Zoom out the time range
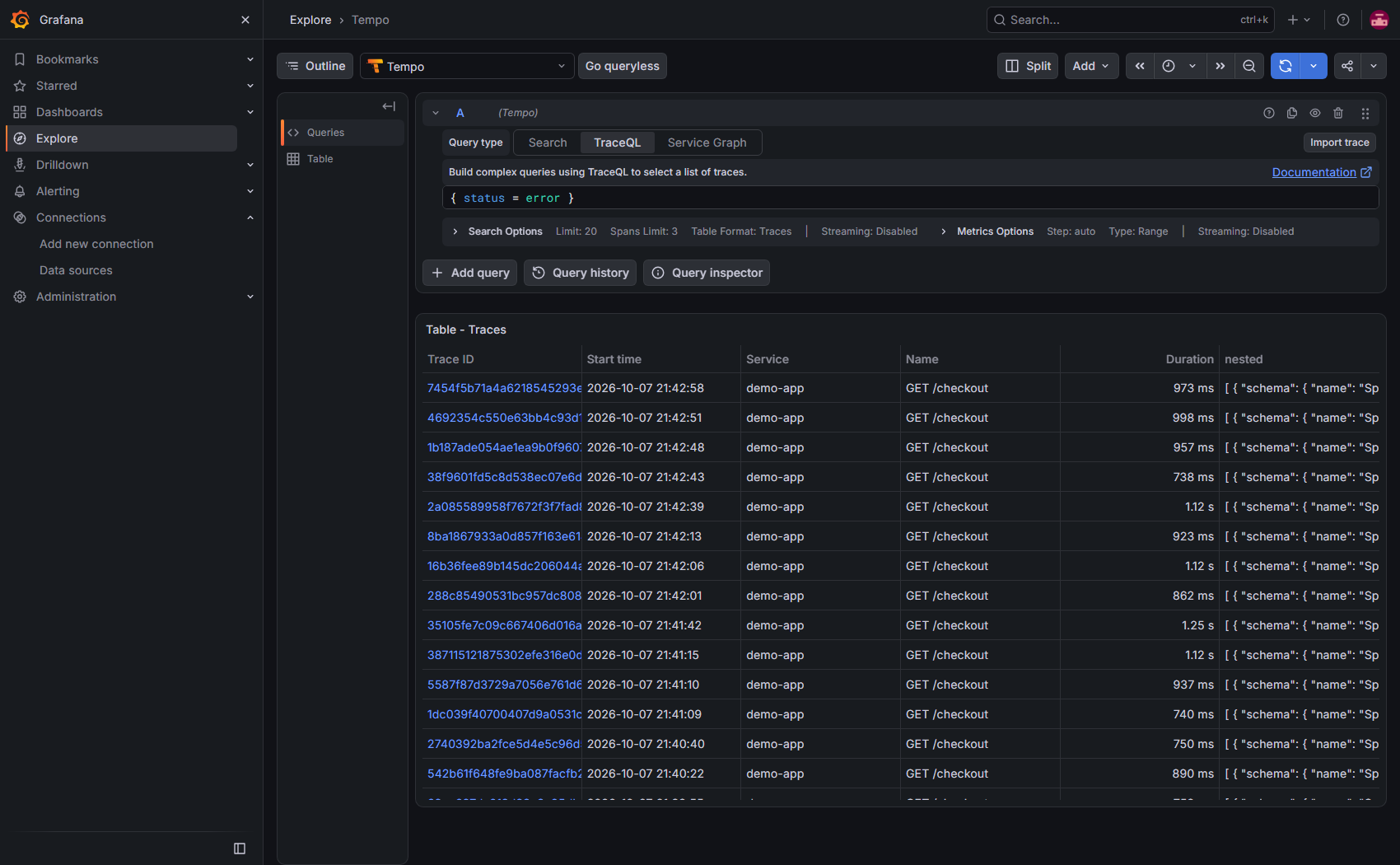Image resolution: width=1400 pixels, height=865 pixels. click(1249, 66)
